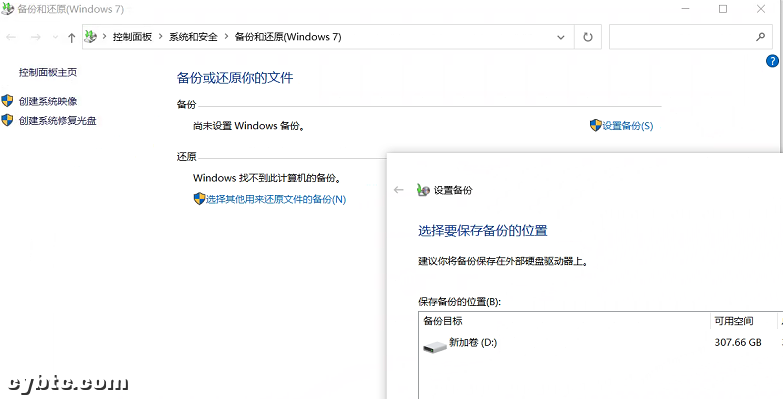This screenshot has width=783, height=399.
Task: Click 选择其他用来还原文件的备份(N) link
Action: click(x=276, y=199)
